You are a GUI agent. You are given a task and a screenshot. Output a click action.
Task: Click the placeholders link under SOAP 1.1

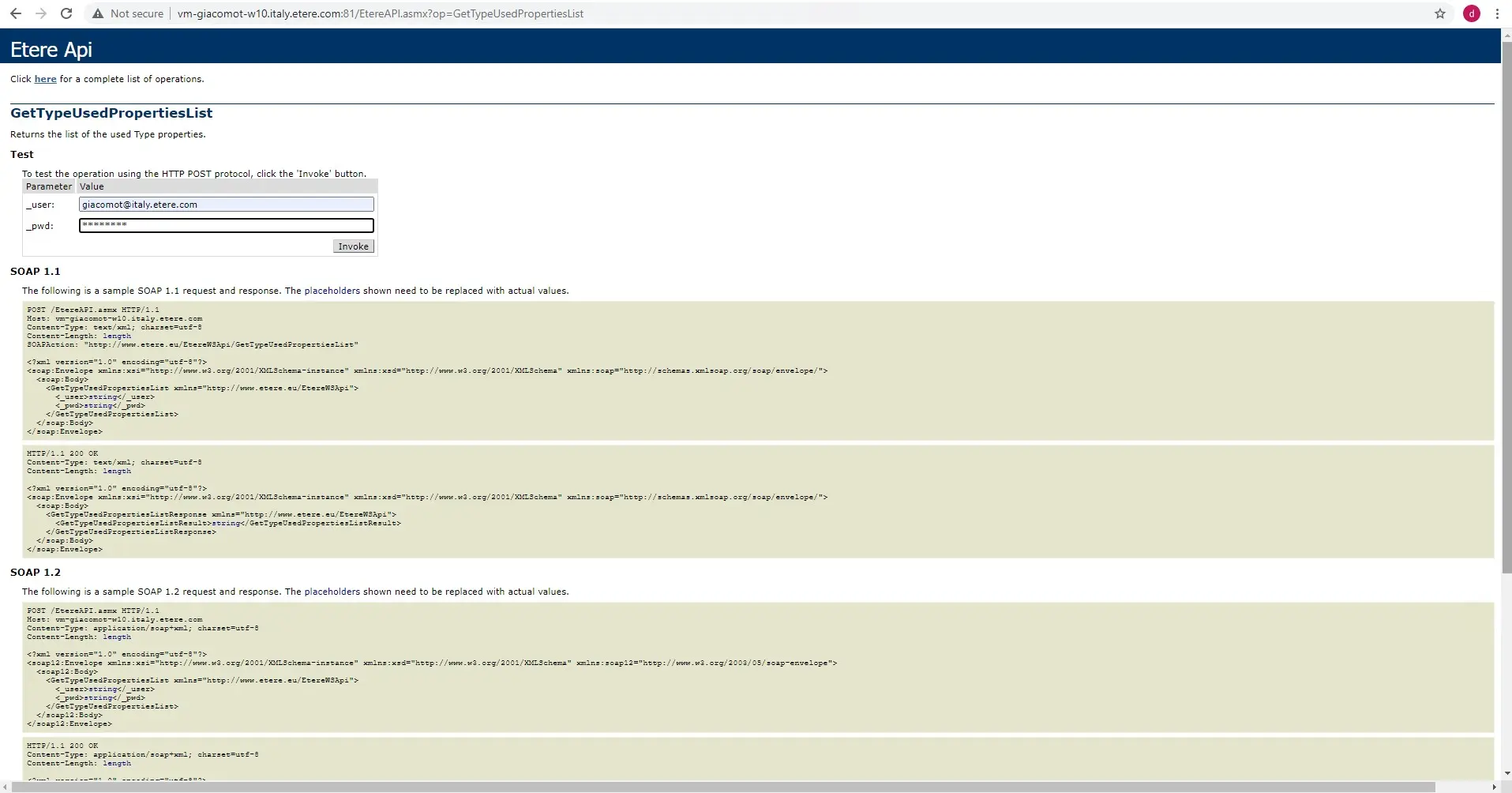click(x=332, y=291)
